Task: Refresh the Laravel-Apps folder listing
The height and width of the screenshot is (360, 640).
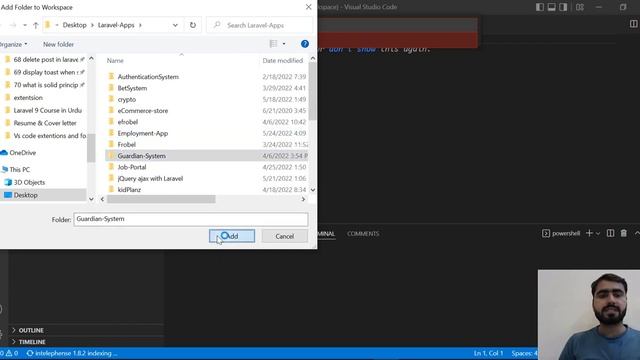Action: 193,25
